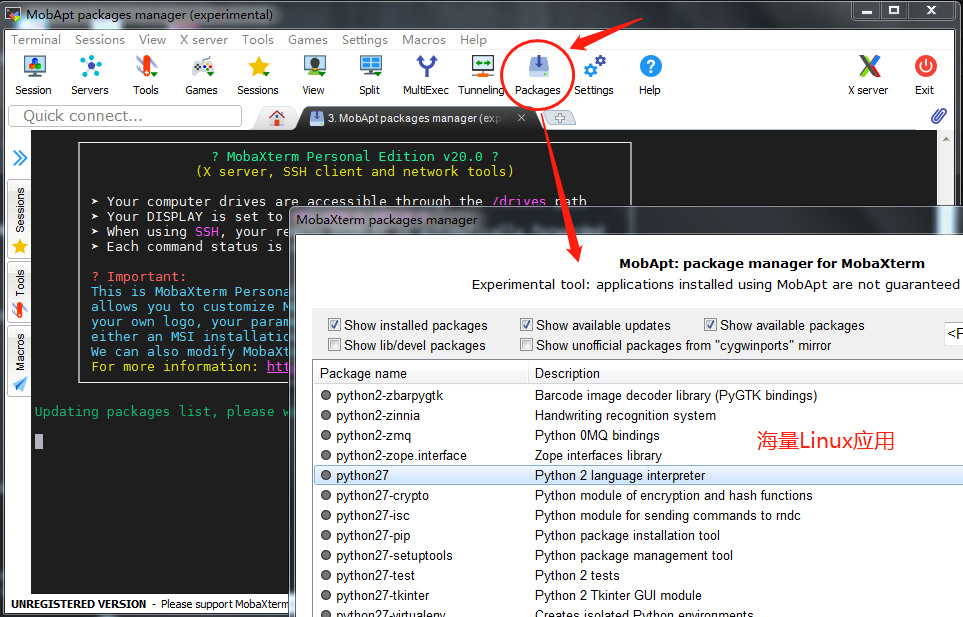Screen dimensions: 963x617
Task: Click the paperclip attachment icon
Action: pos(938,115)
